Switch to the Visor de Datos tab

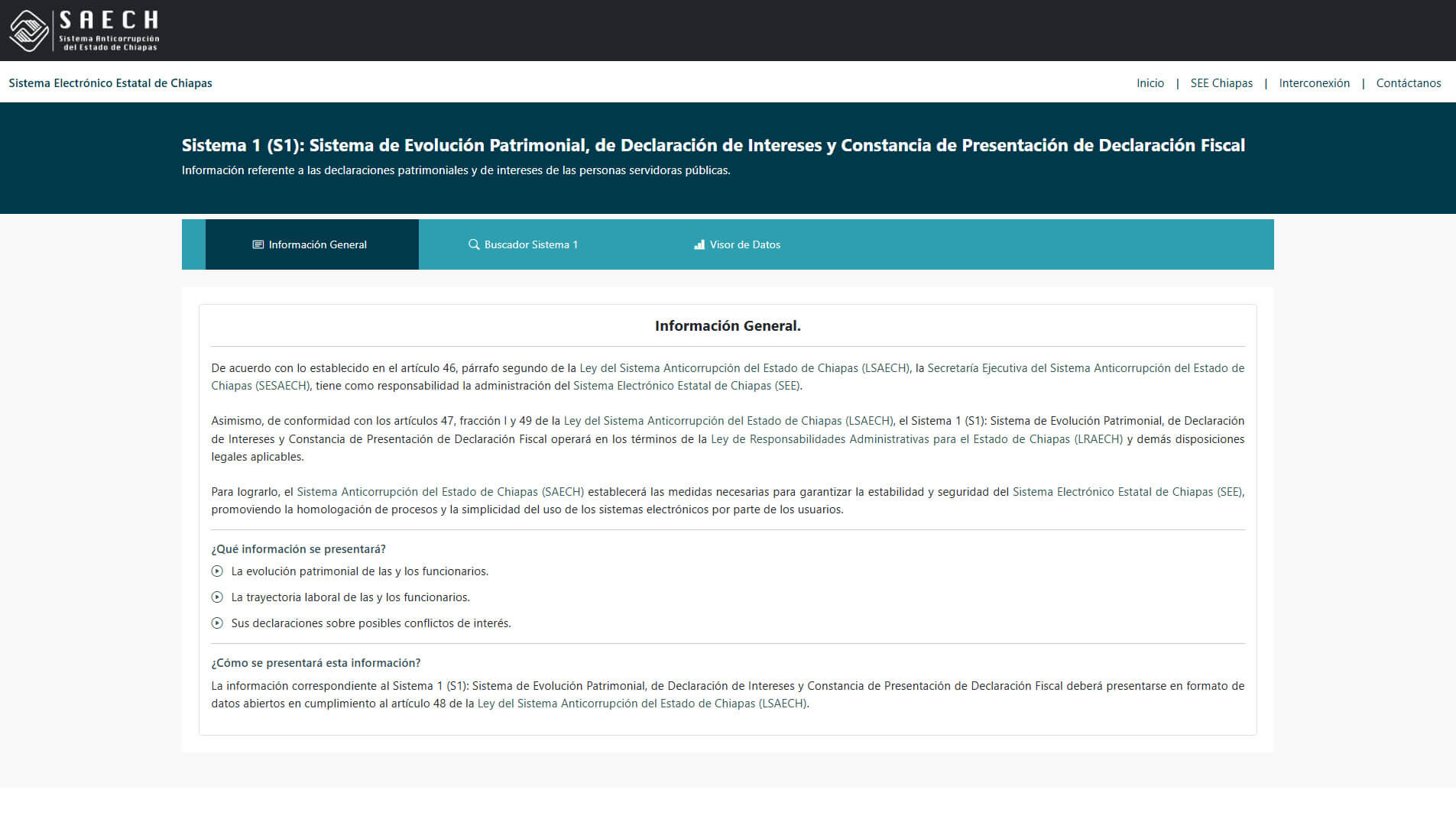[x=738, y=244]
